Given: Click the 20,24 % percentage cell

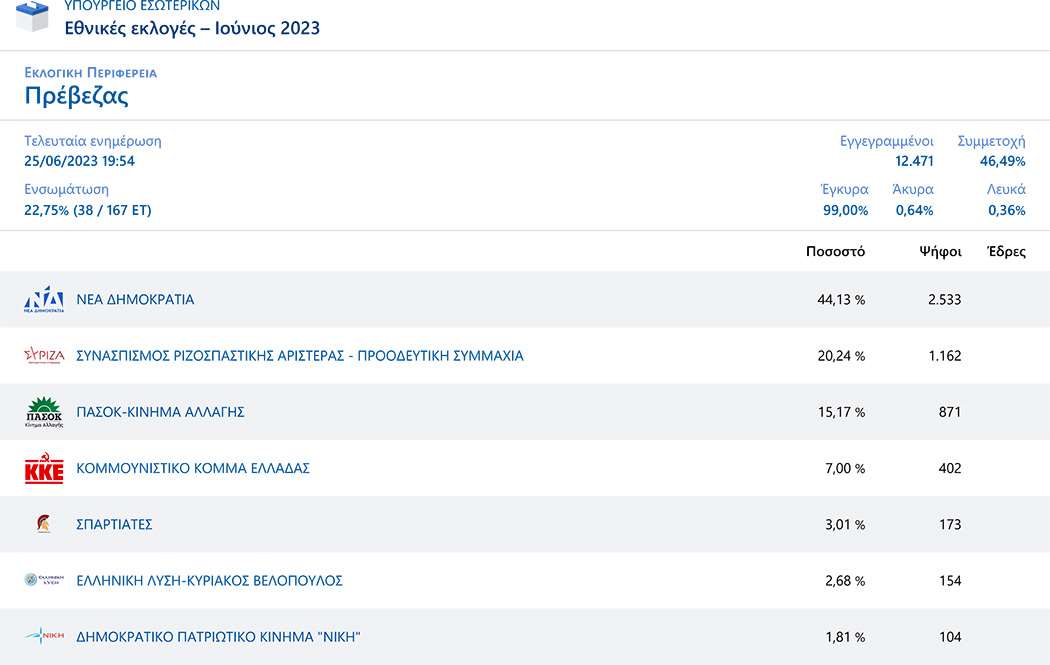Looking at the screenshot, I should tap(841, 356).
